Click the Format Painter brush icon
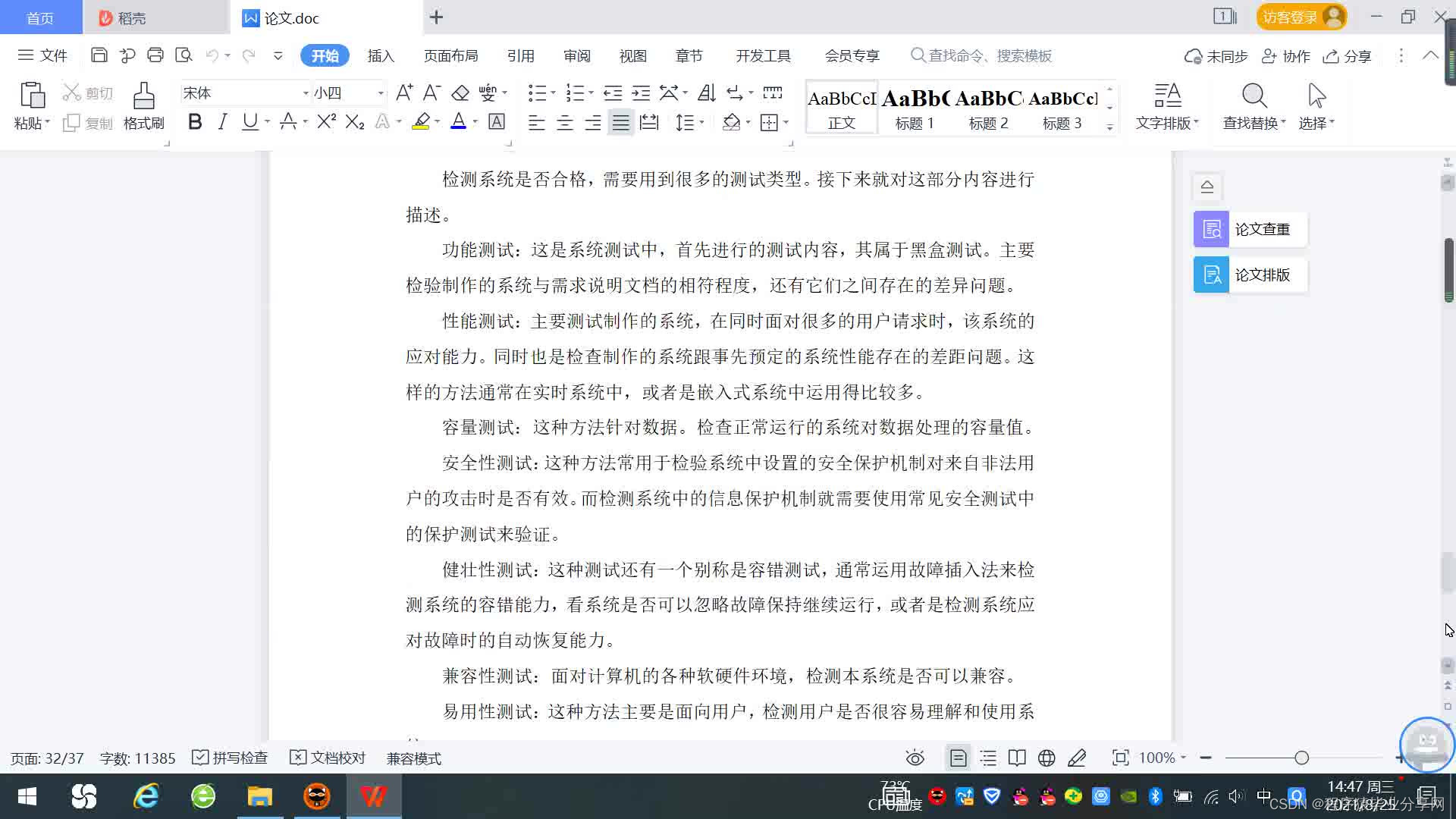 pyautogui.click(x=143, y=96)
